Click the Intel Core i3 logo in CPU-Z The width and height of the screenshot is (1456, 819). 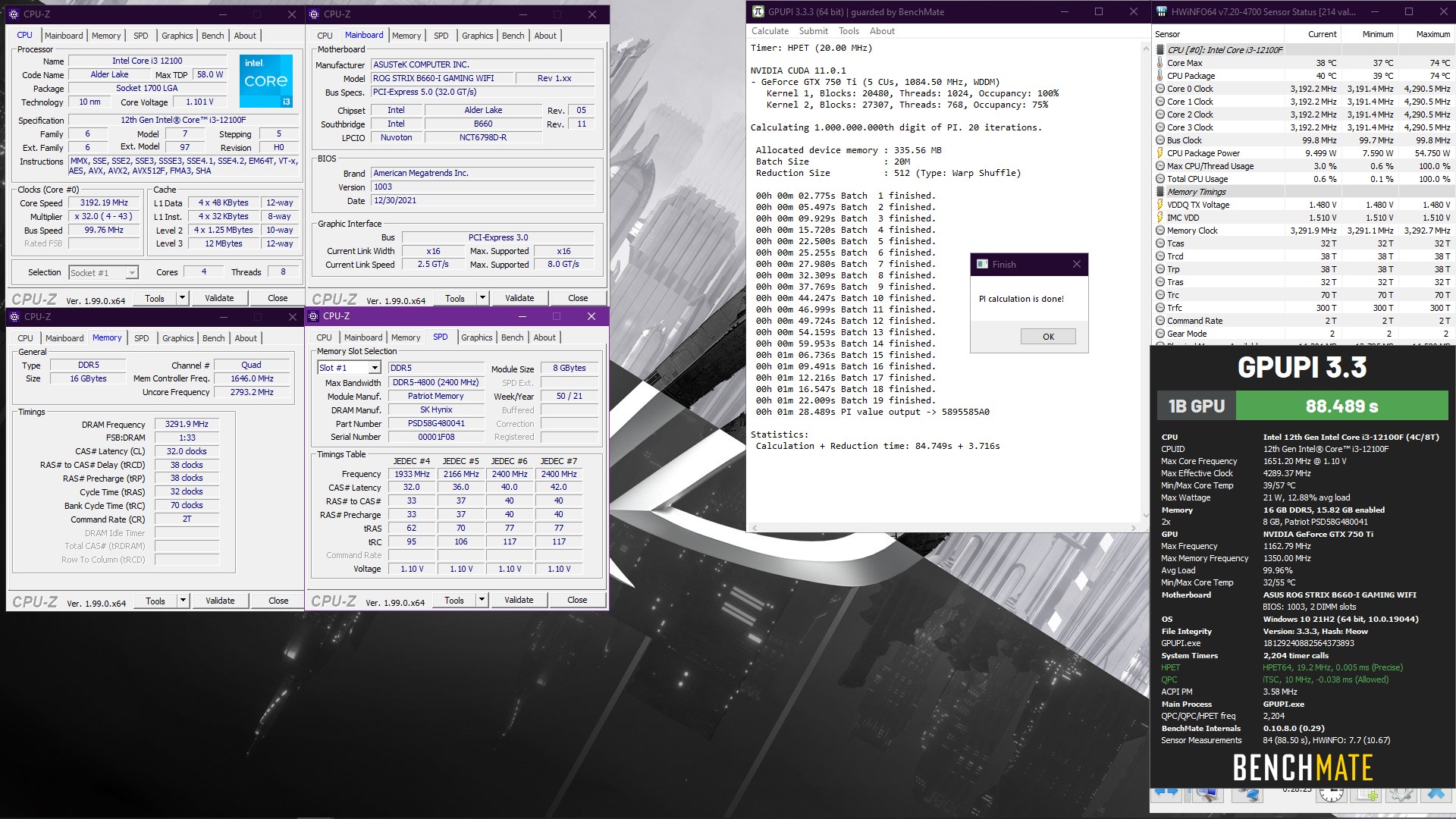coord(266,80)
